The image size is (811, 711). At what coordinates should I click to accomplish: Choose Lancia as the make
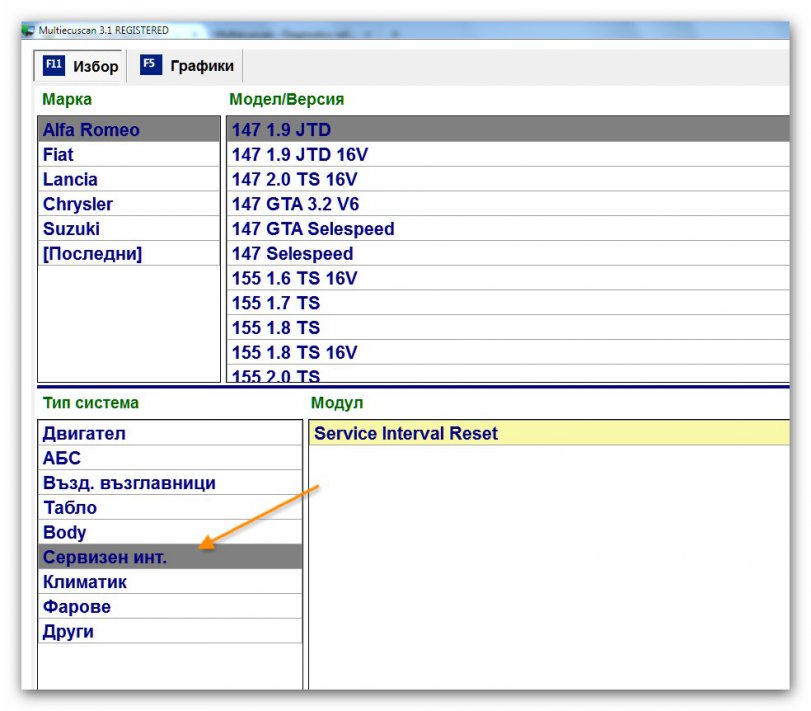tap(70, 180)
